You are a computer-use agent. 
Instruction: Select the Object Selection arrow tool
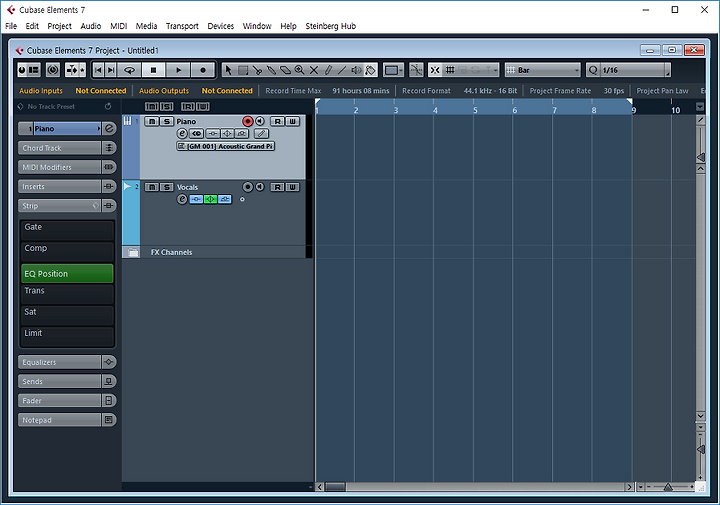pyautogui.click(x=228, y=70)
